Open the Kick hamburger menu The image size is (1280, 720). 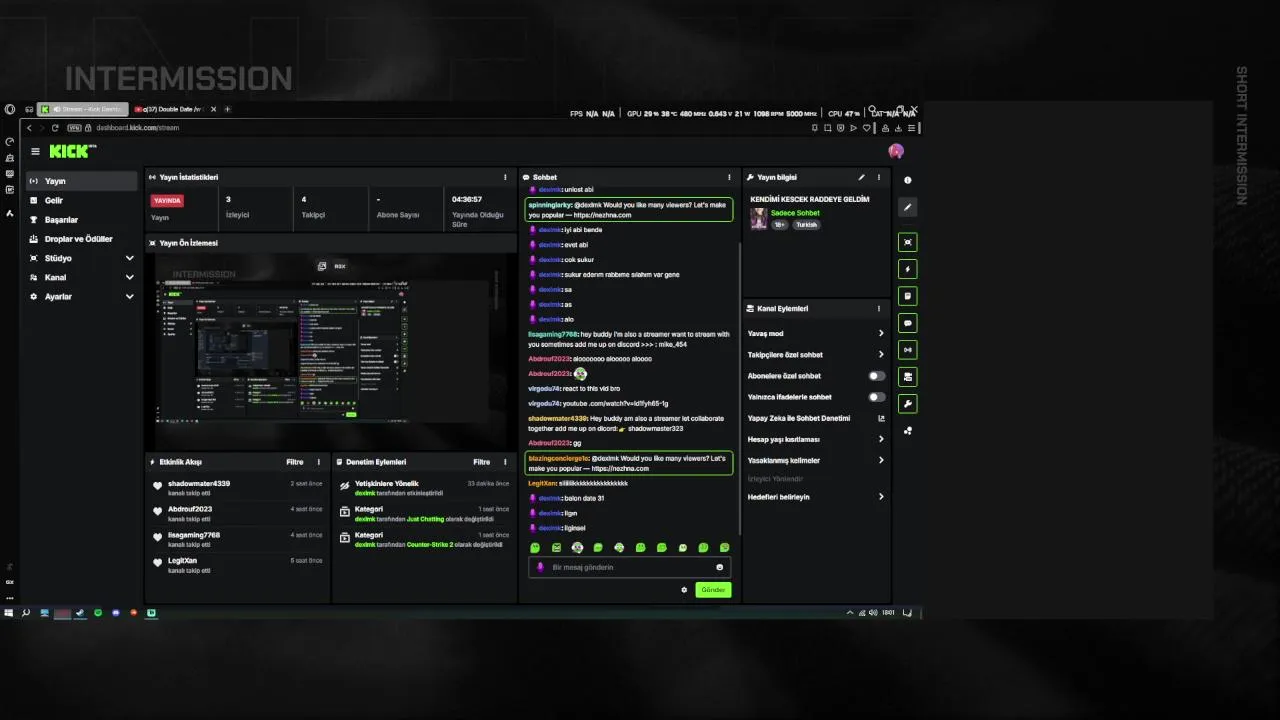35,152
